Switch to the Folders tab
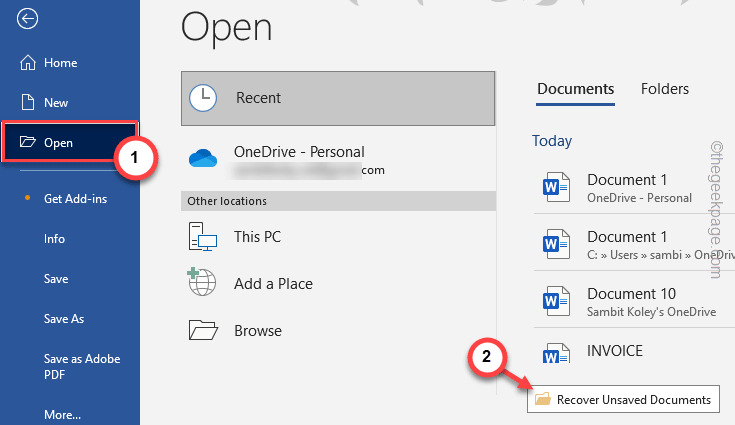The image size is (735, 425). click(665, 89)
